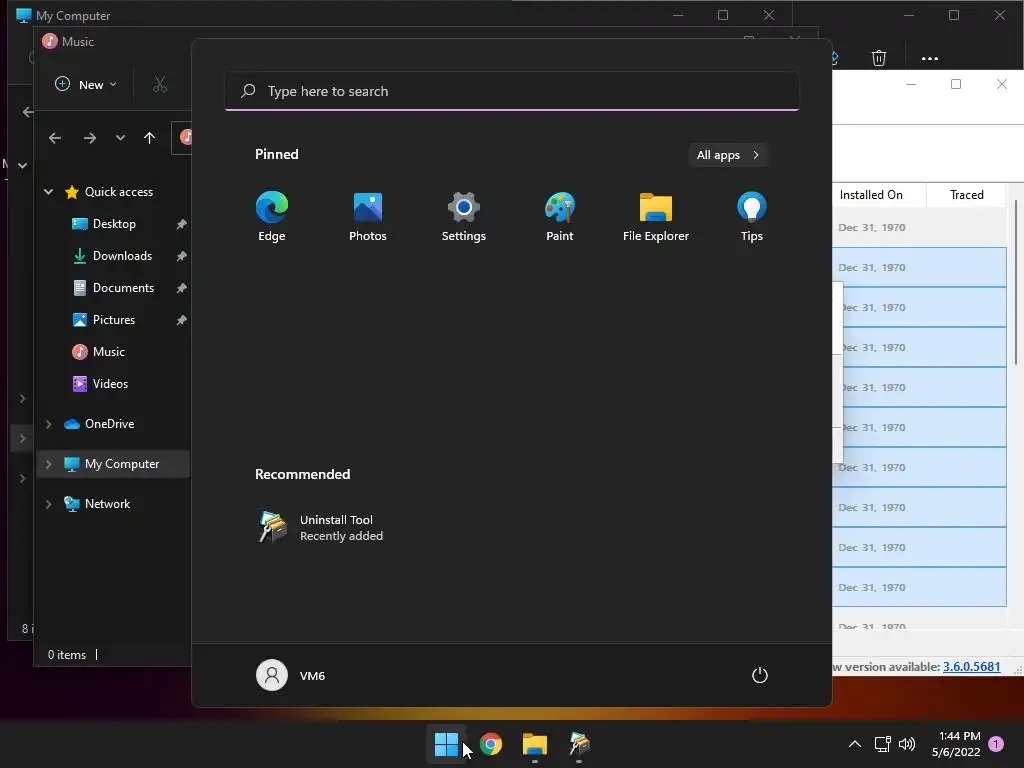Click pin icon next to Downloads
The width and height of the screenshot is (1024, 768).
[x=181, y=256]
